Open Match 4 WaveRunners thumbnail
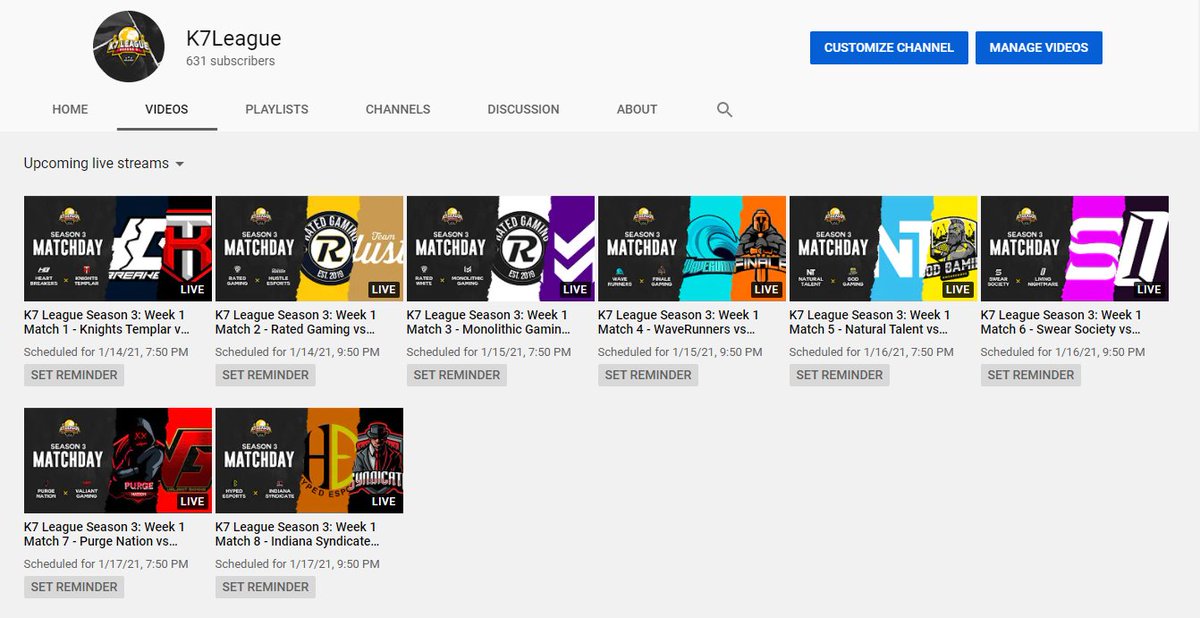The width and height of the screenshot is (1200, 618). pos(692,249)
